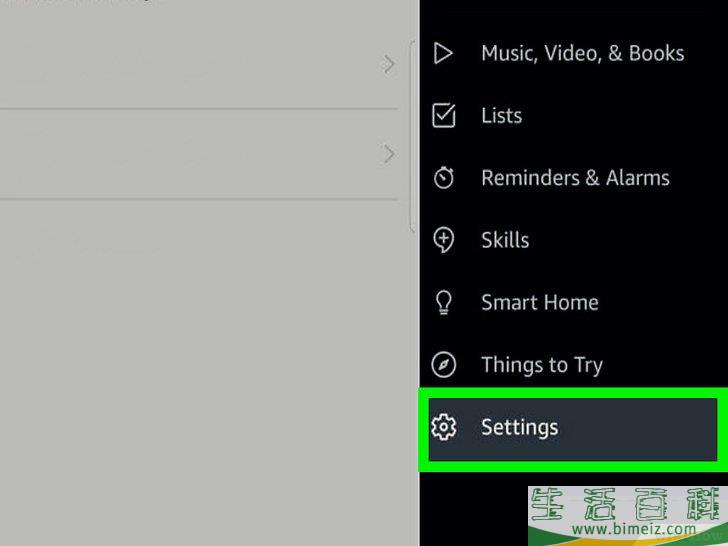The width and height of the screenshot is (728, 546).
Task: Open the Smart Home text entry
Action: click(x=540, y=302)
